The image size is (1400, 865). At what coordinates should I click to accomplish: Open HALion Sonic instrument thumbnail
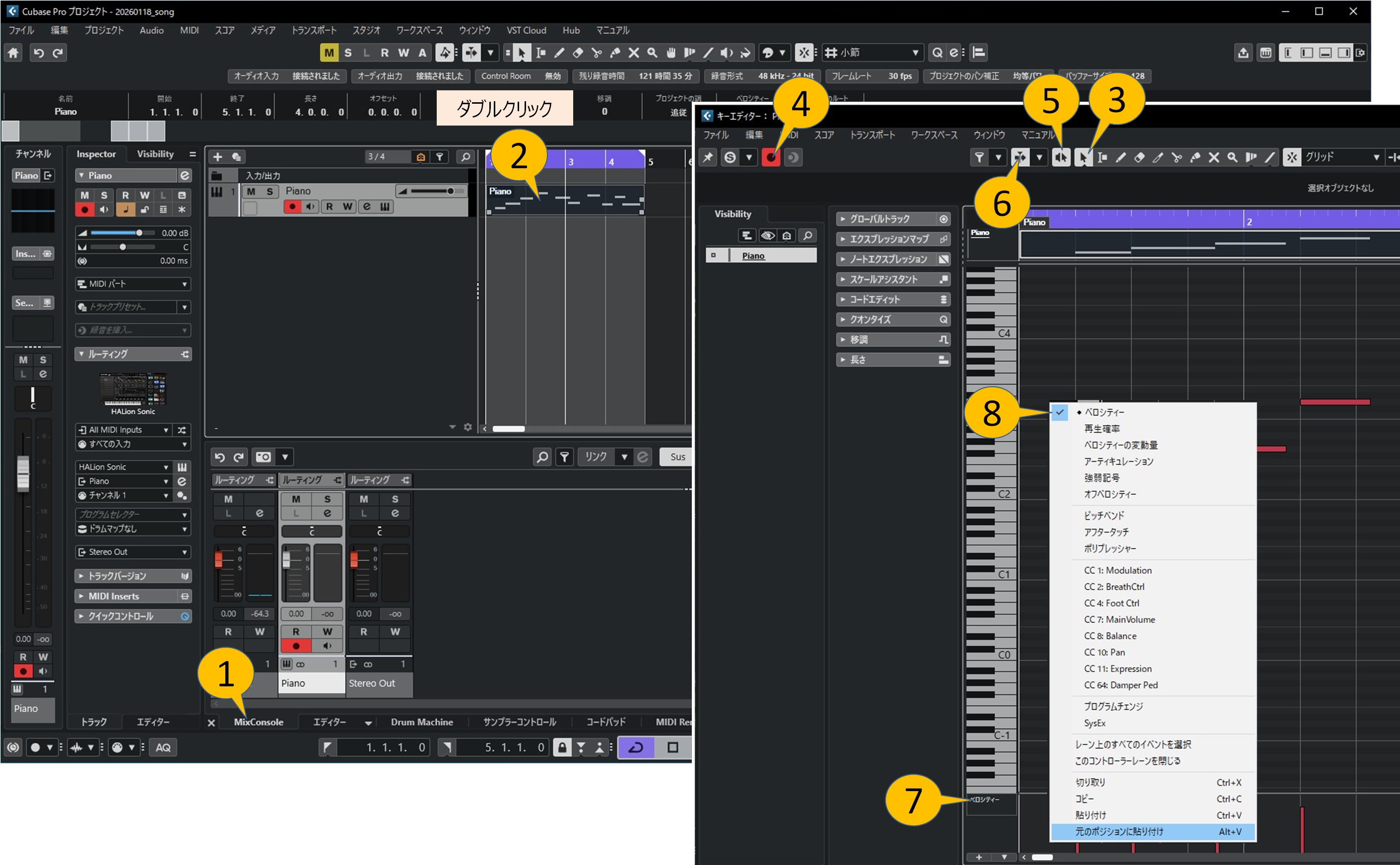133,389
